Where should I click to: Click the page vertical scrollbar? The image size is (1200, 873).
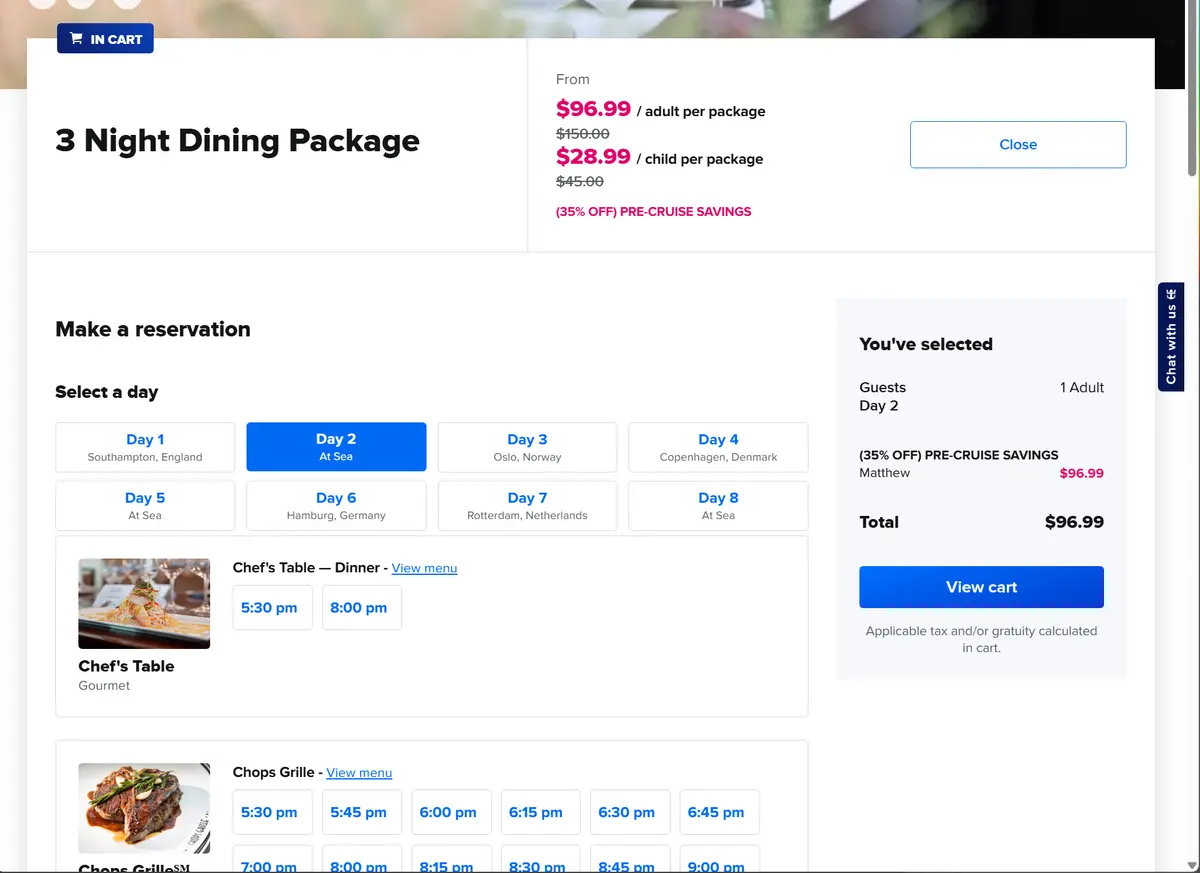click(x=1192, y=90)
